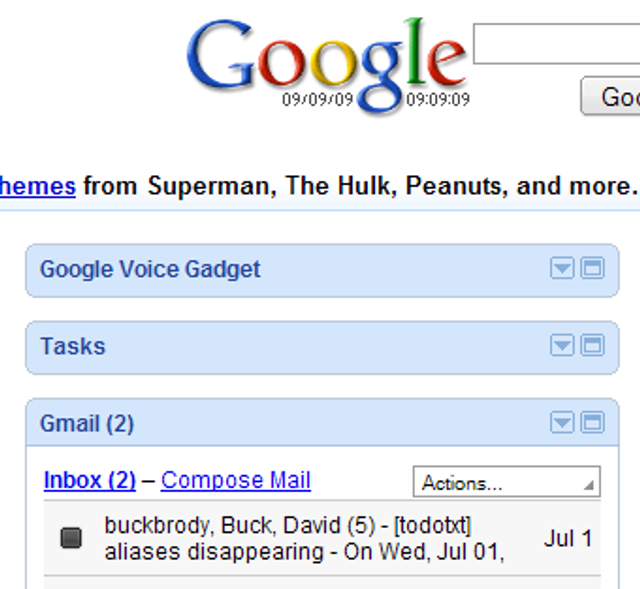Open the Inbox (2) link
Screen dimensions: 640x589
(x=89, y=480)
